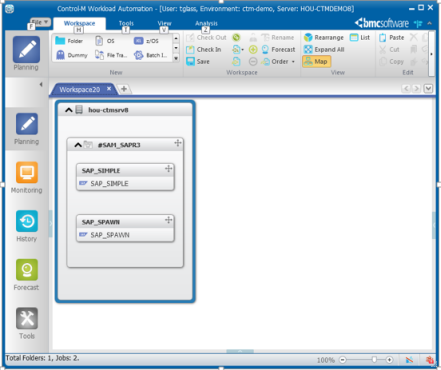441x370 pixels.
Task: Click the Rename button
Action: click(278, 37)
